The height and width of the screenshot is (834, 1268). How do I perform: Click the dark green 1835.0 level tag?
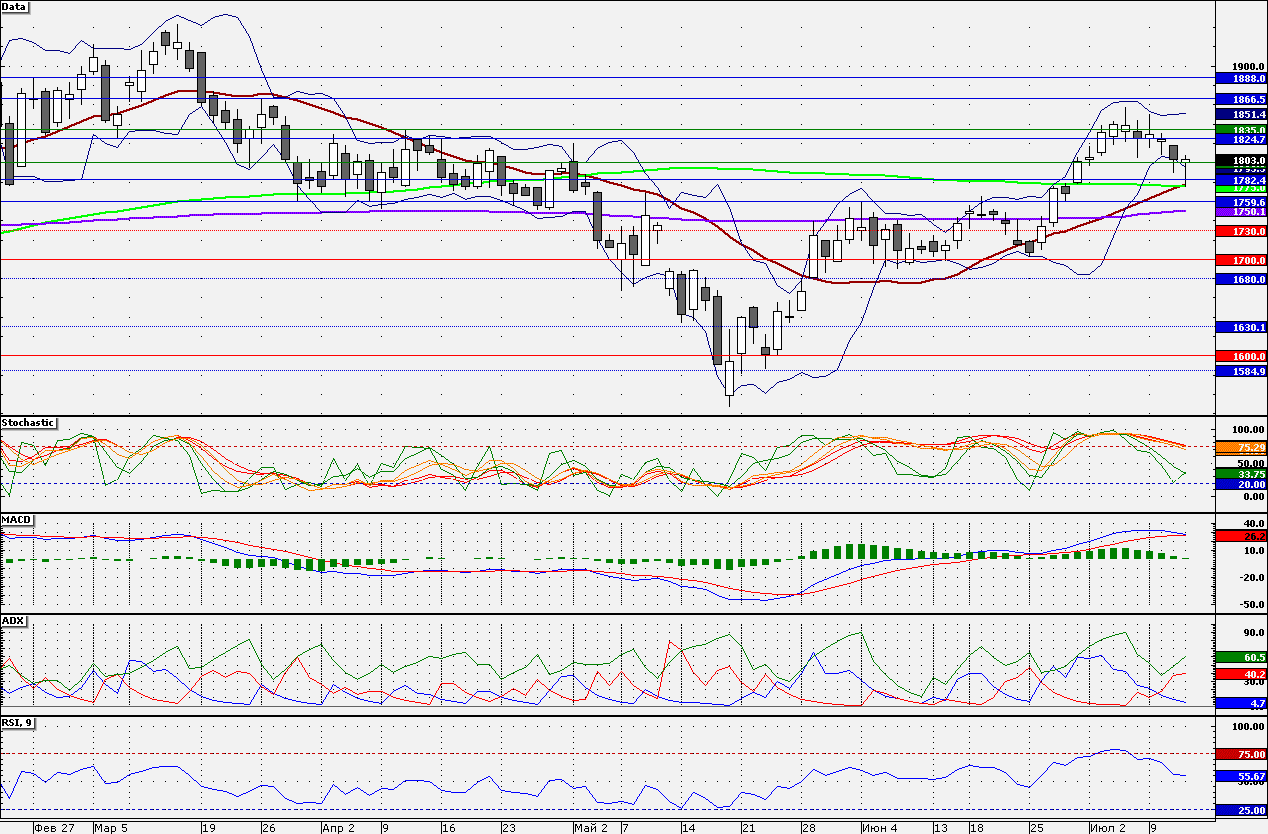(x=1241, y=130)
